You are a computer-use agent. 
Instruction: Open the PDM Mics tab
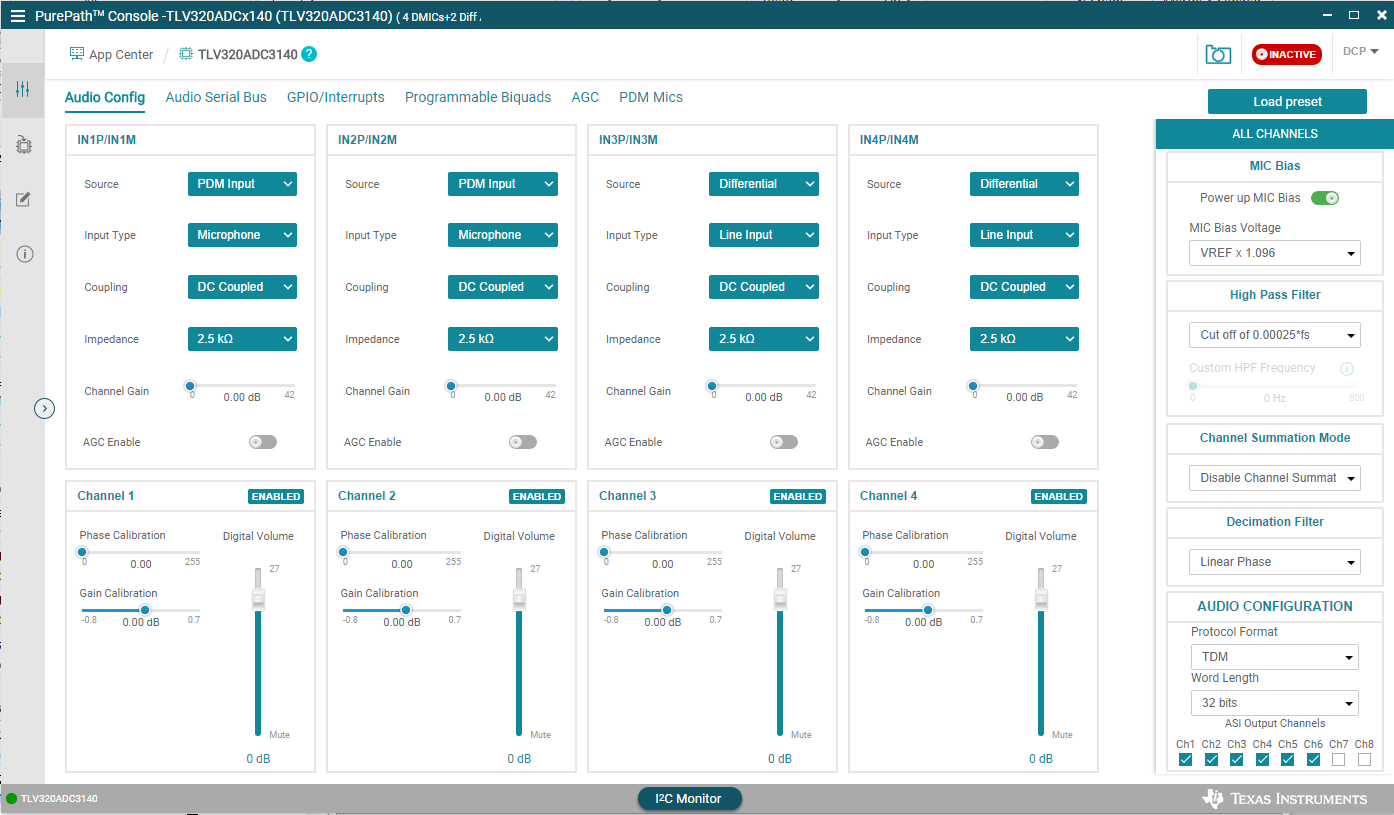(x=651, y=97)
